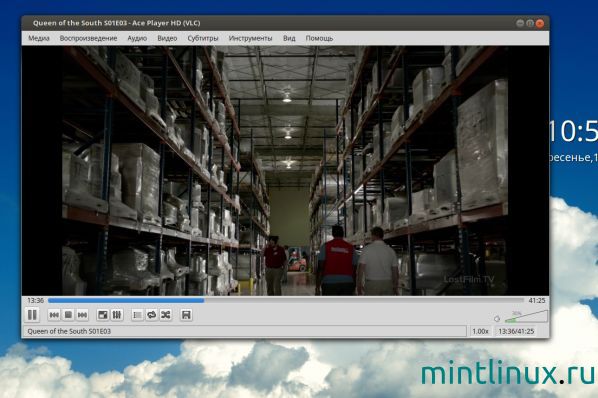Open the Инструменты menu
The image size is (598, 398).
tap(250, 38)
